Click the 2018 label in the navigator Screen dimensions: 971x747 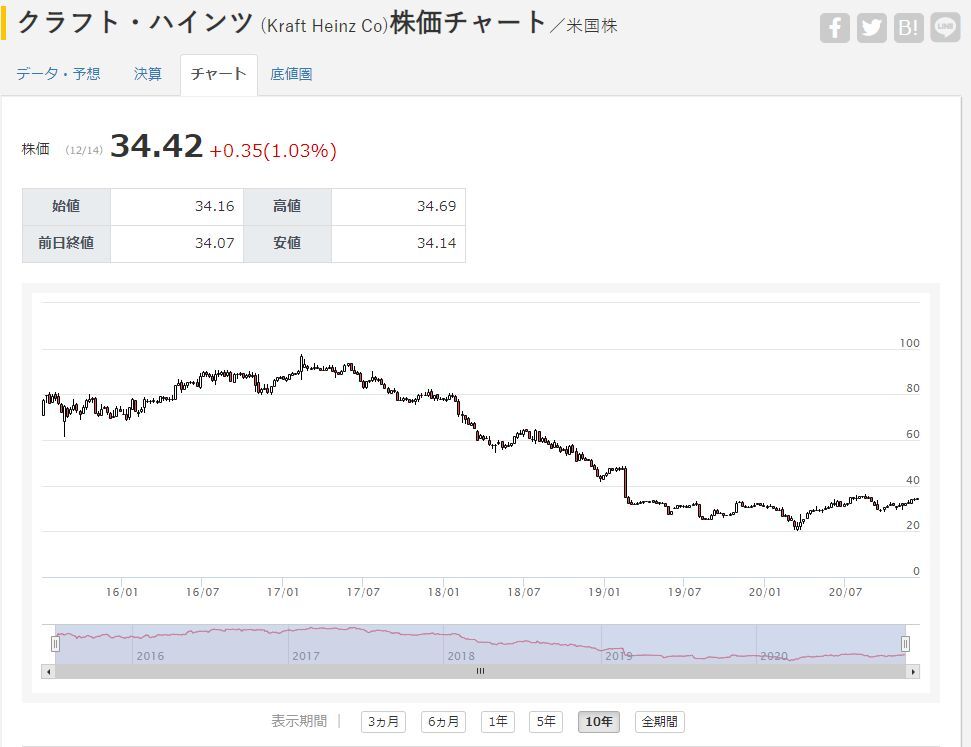click(461, 656)
